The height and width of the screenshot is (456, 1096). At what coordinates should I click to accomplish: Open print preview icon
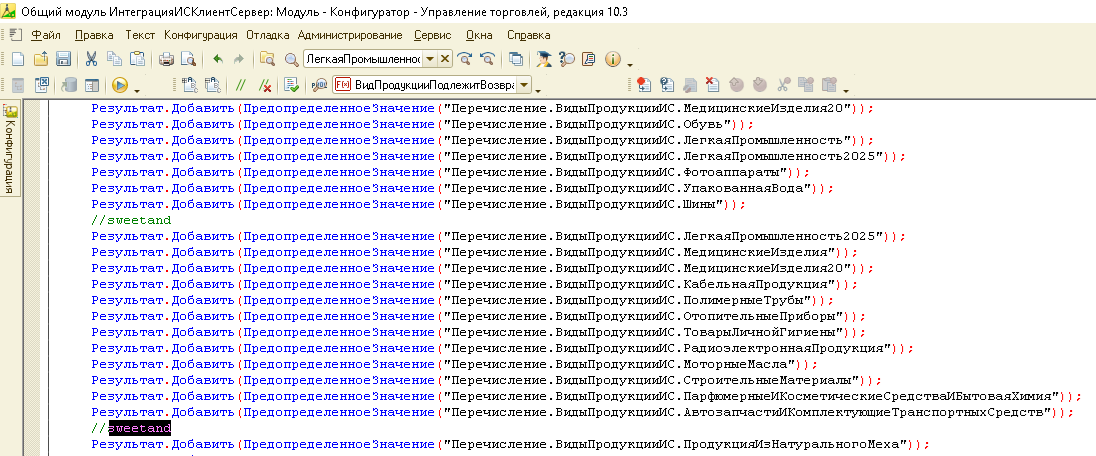[x=188, y=59]
